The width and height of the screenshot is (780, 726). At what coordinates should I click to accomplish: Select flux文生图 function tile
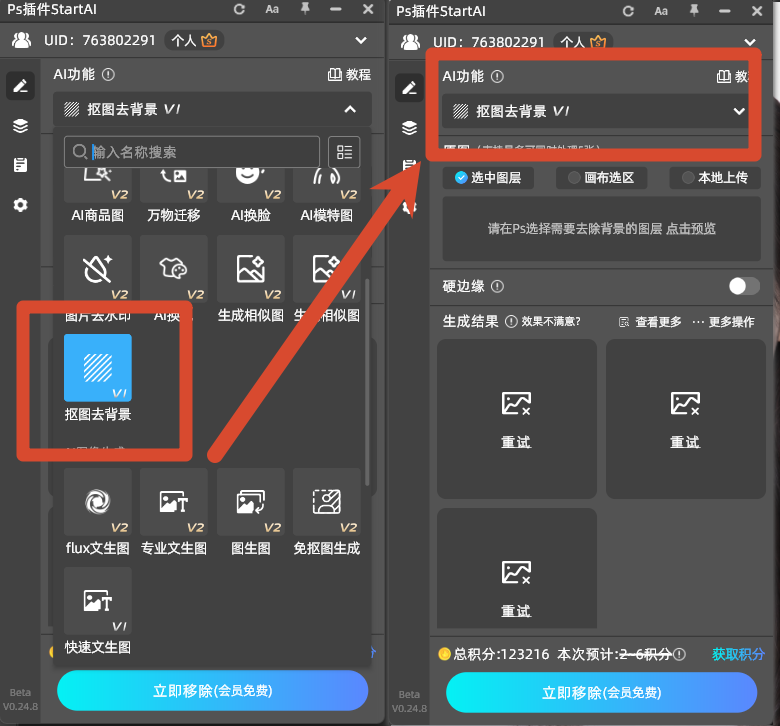(x=98, y=512)
